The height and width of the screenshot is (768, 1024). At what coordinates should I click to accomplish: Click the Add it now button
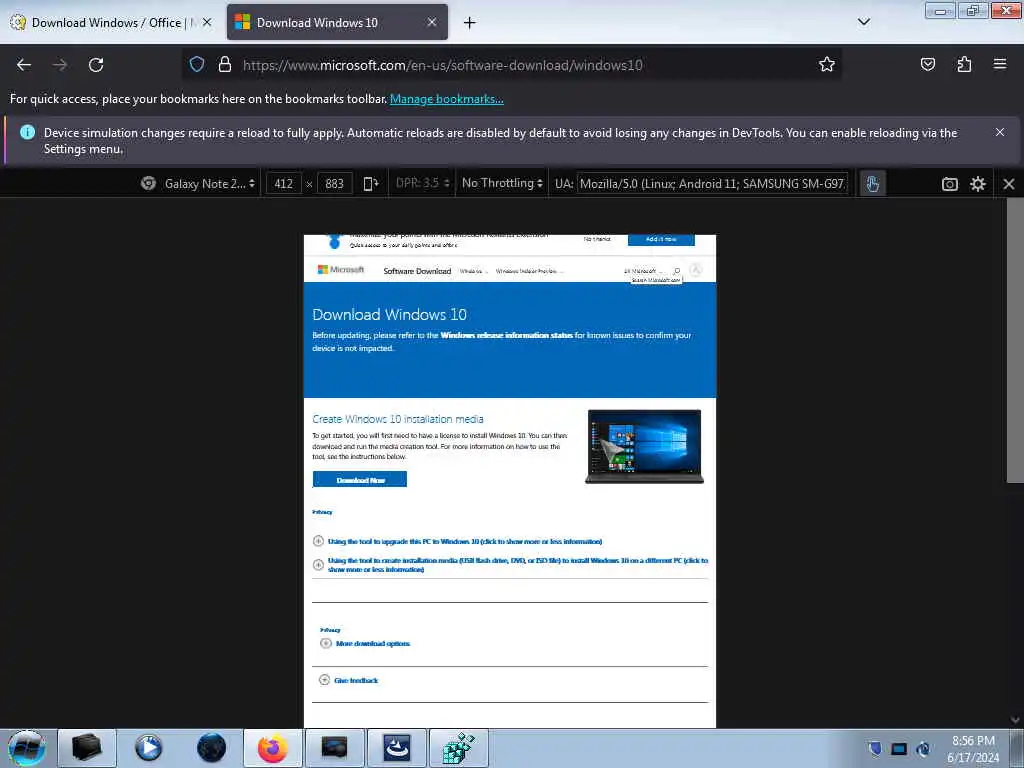pos(661,240)
